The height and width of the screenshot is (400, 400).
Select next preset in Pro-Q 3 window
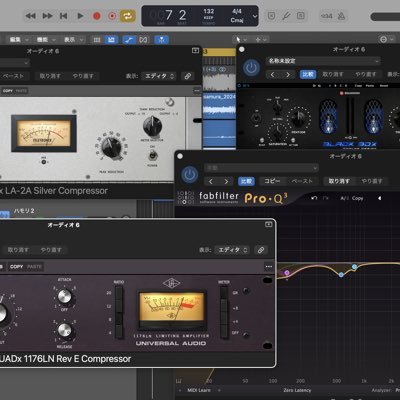[x=226, y=181]
